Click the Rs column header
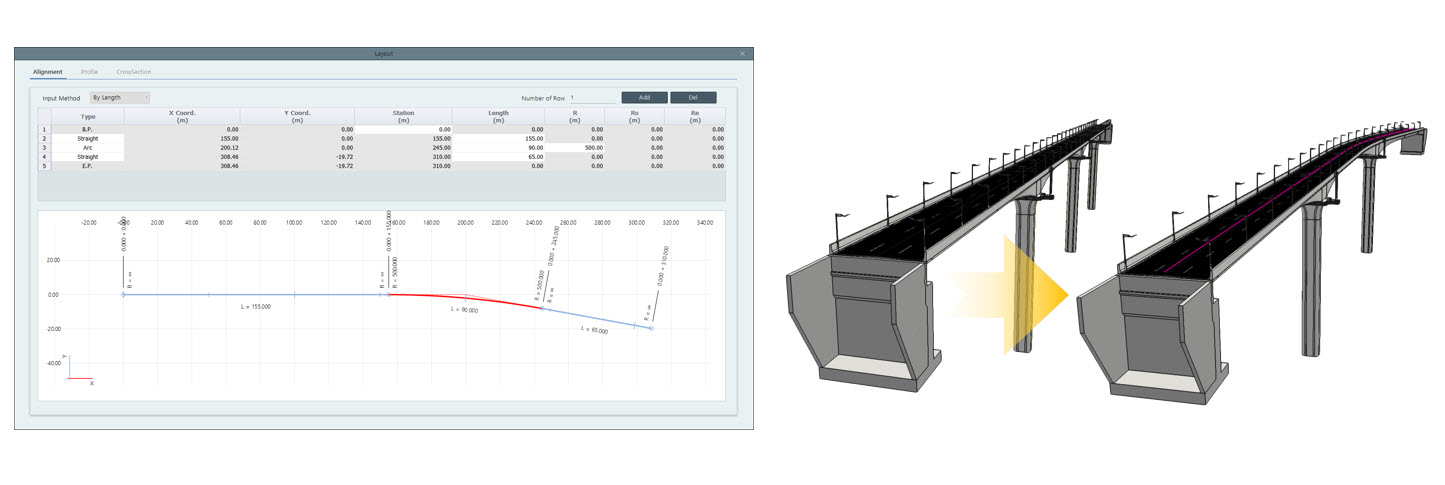Screen dimensions: 1445x485 pyautogui.click(x=635, y=116)
